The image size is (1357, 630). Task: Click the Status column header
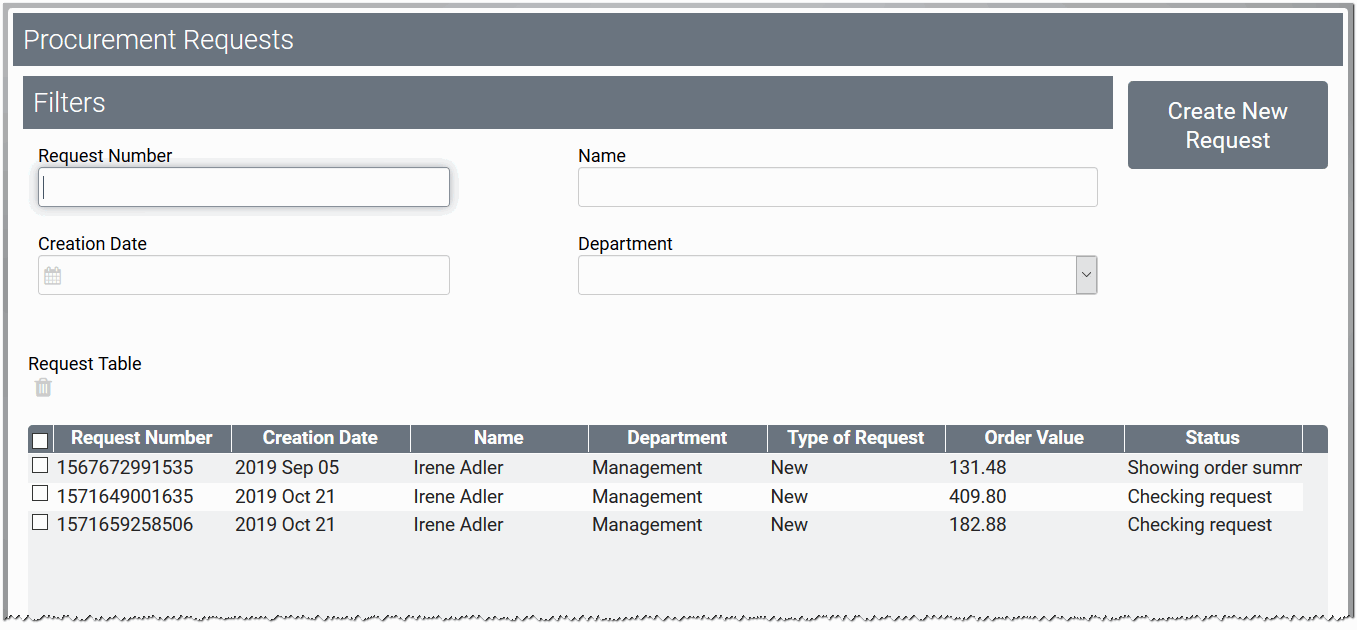1212,438
